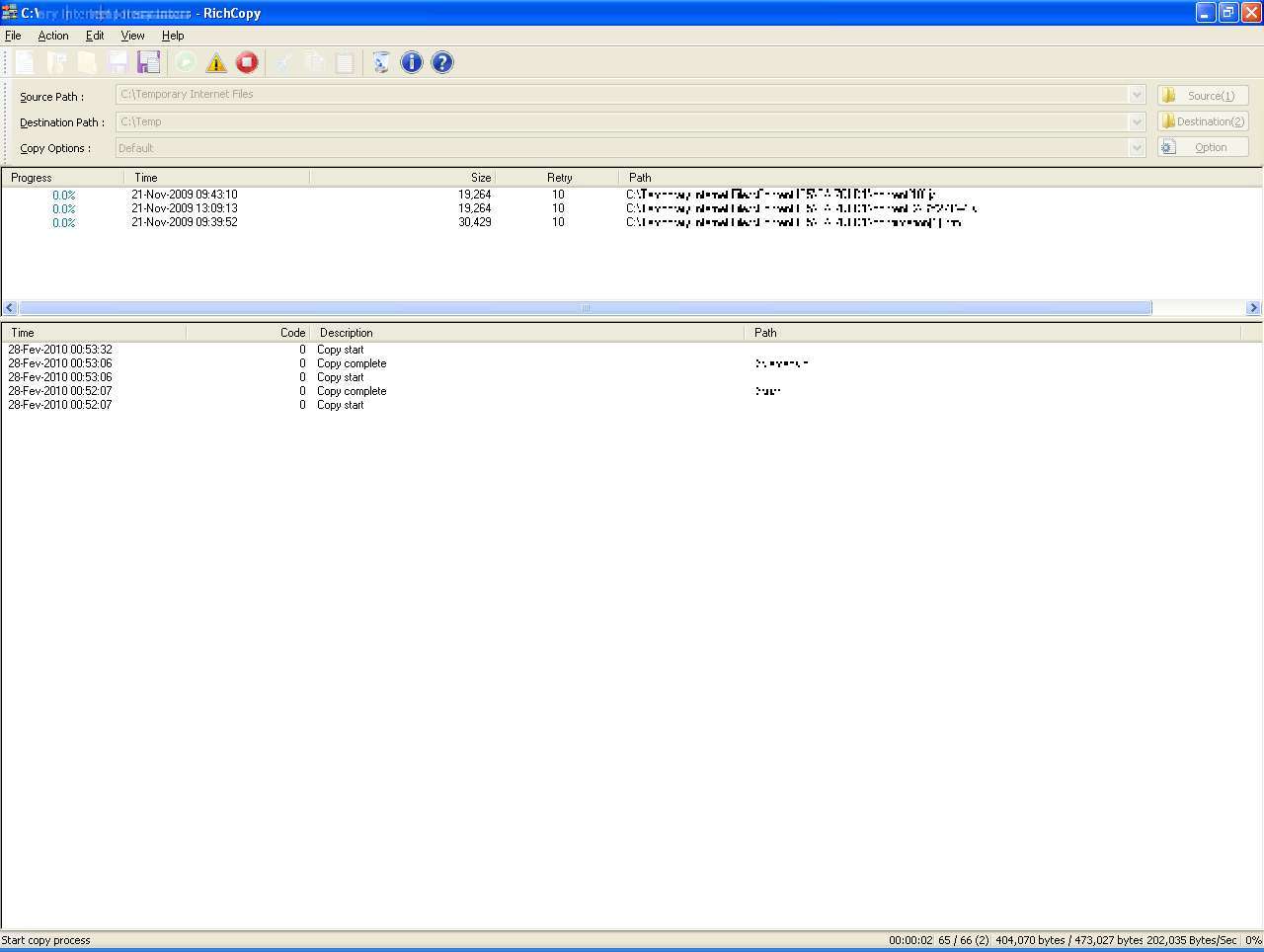Click the Option button

point(1203,147)
